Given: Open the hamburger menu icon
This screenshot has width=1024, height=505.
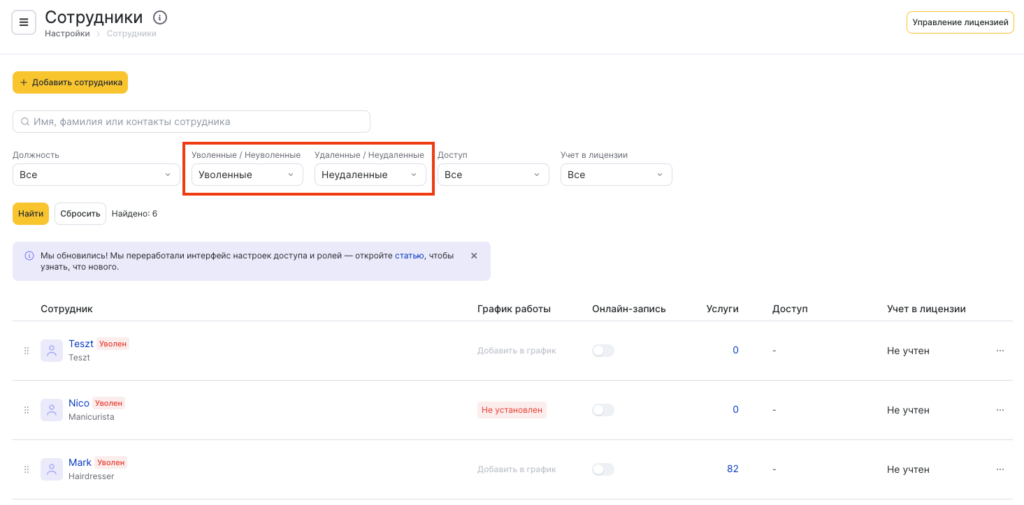Looking at the screenshot, I should [24, 22].
